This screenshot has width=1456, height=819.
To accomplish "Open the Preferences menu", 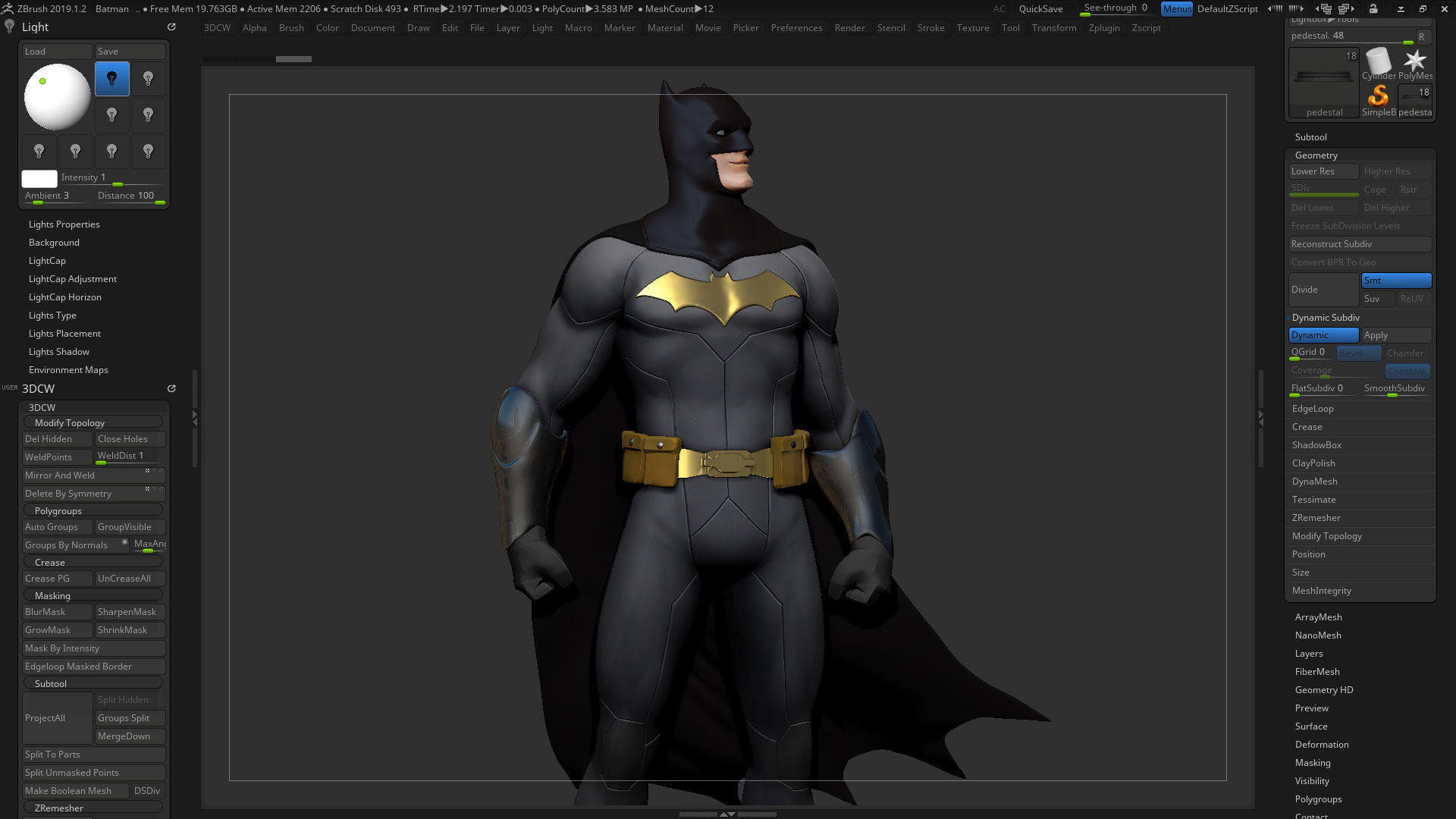I will pyautogui.click(x=796, y=28).
